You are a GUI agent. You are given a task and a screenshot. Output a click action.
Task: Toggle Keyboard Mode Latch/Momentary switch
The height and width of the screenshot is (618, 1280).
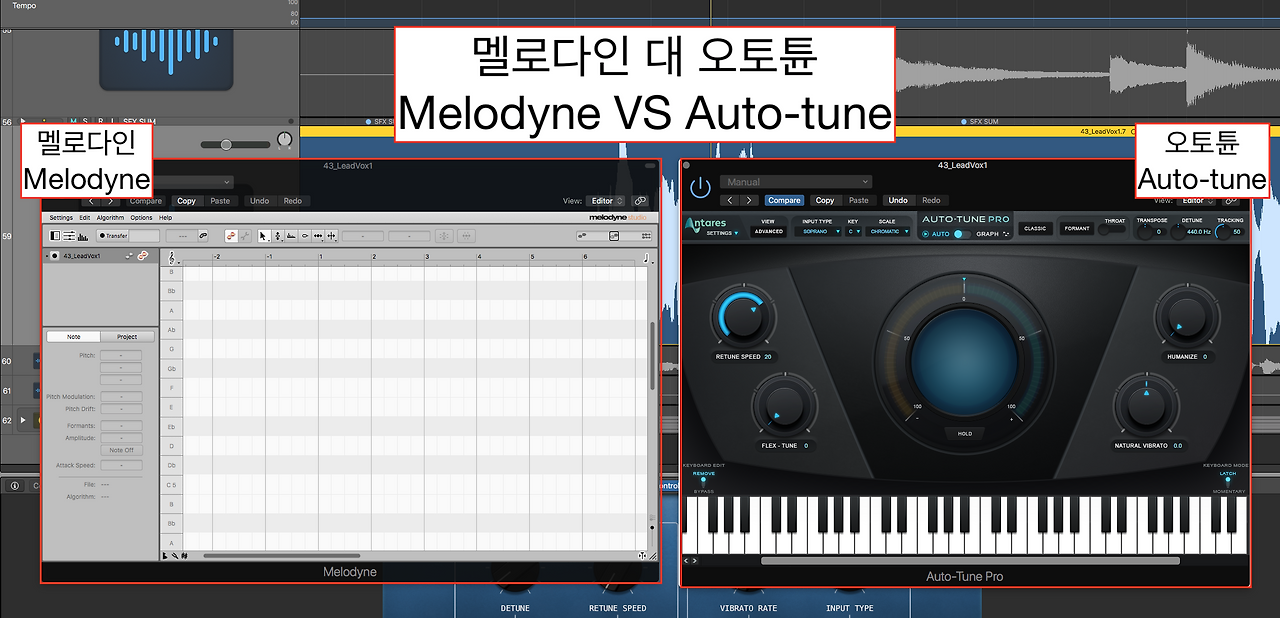[x=1228, y=483]
